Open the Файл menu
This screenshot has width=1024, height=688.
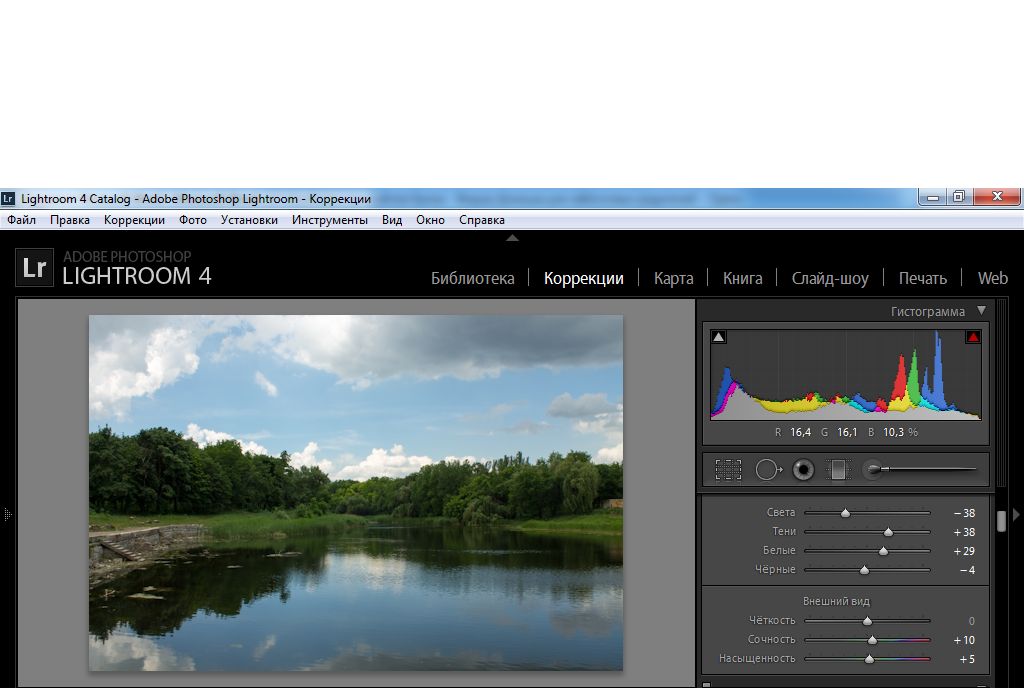[21, 220]
